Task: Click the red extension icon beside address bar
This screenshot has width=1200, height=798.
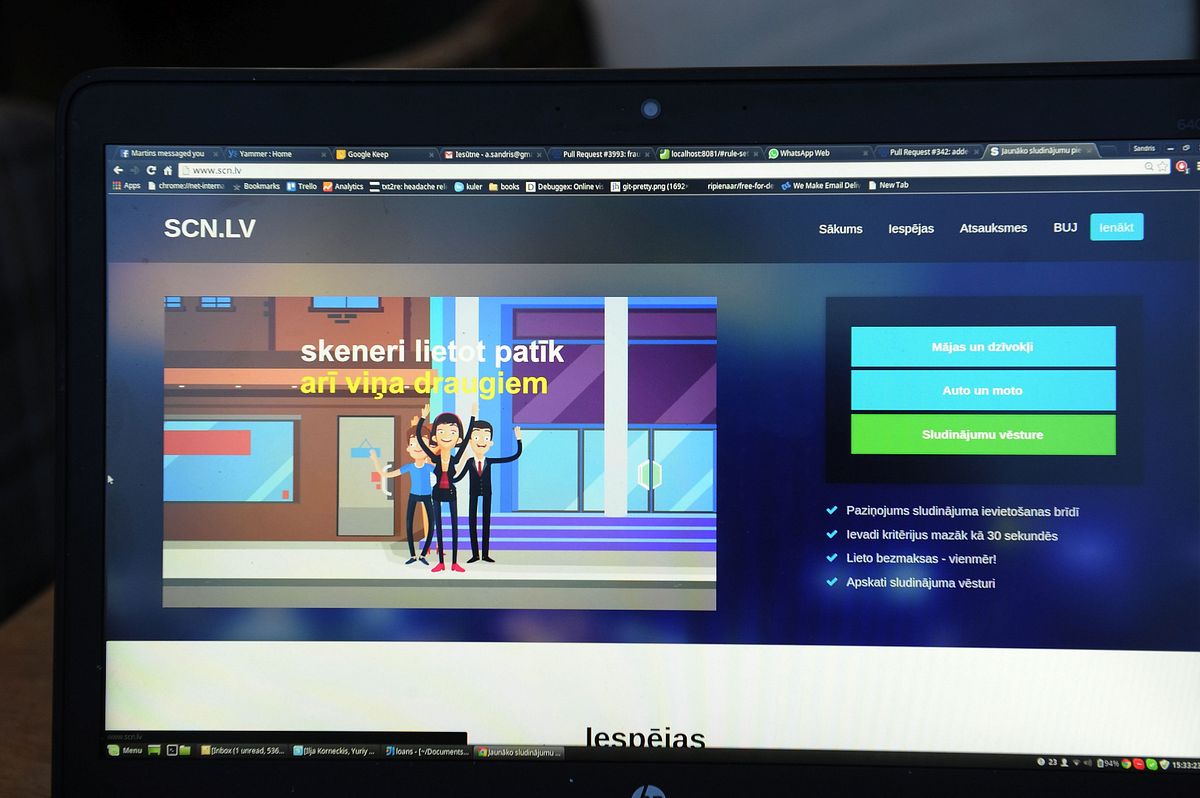Action: (1182, 167)
